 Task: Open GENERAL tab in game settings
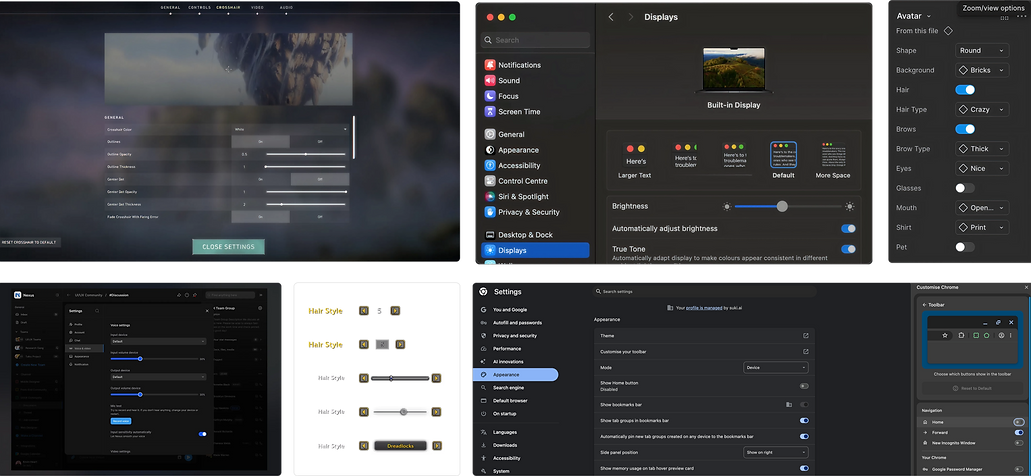pyautogui.click(x=170, y=7)
